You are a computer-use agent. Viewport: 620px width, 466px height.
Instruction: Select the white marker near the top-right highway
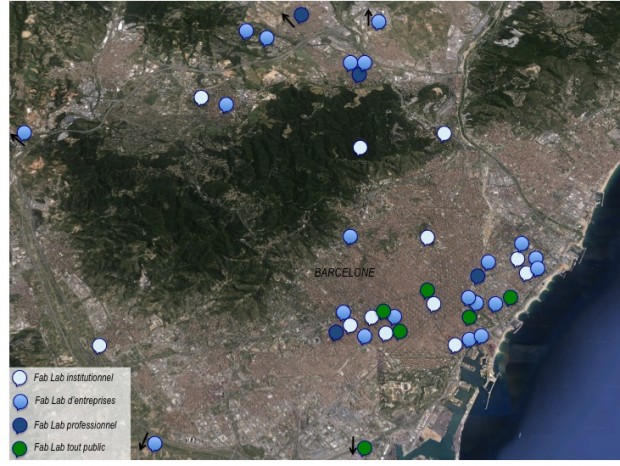pos(444,133)
